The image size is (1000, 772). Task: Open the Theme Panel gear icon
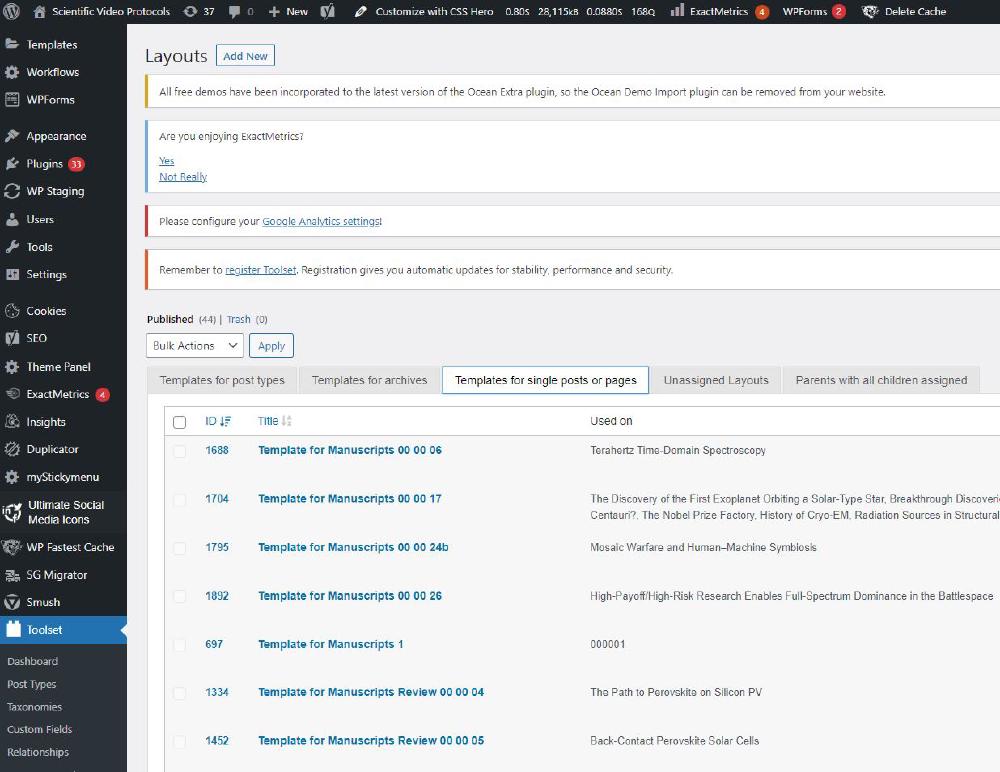coord(12,367)
